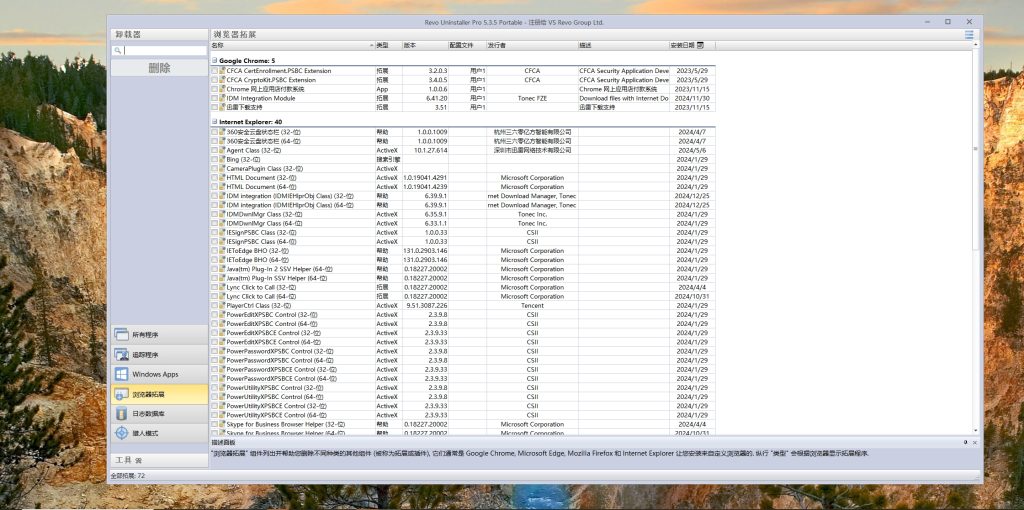The image size is (1024, 510).
Task: Check the HTML Document (32-位) checkbox
Action: click(x=214, y=178)
